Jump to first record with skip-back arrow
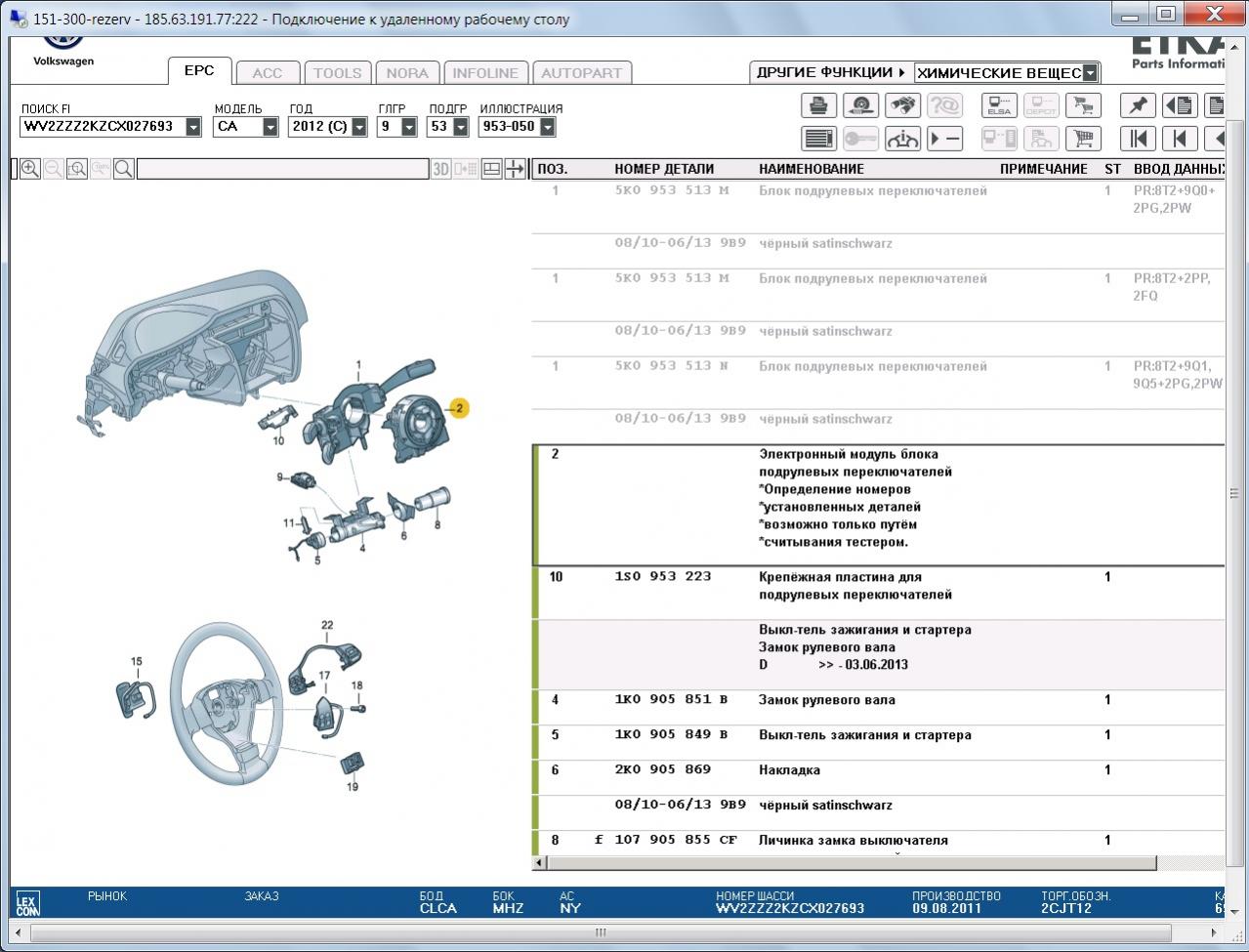 (x=1138, y=139)
